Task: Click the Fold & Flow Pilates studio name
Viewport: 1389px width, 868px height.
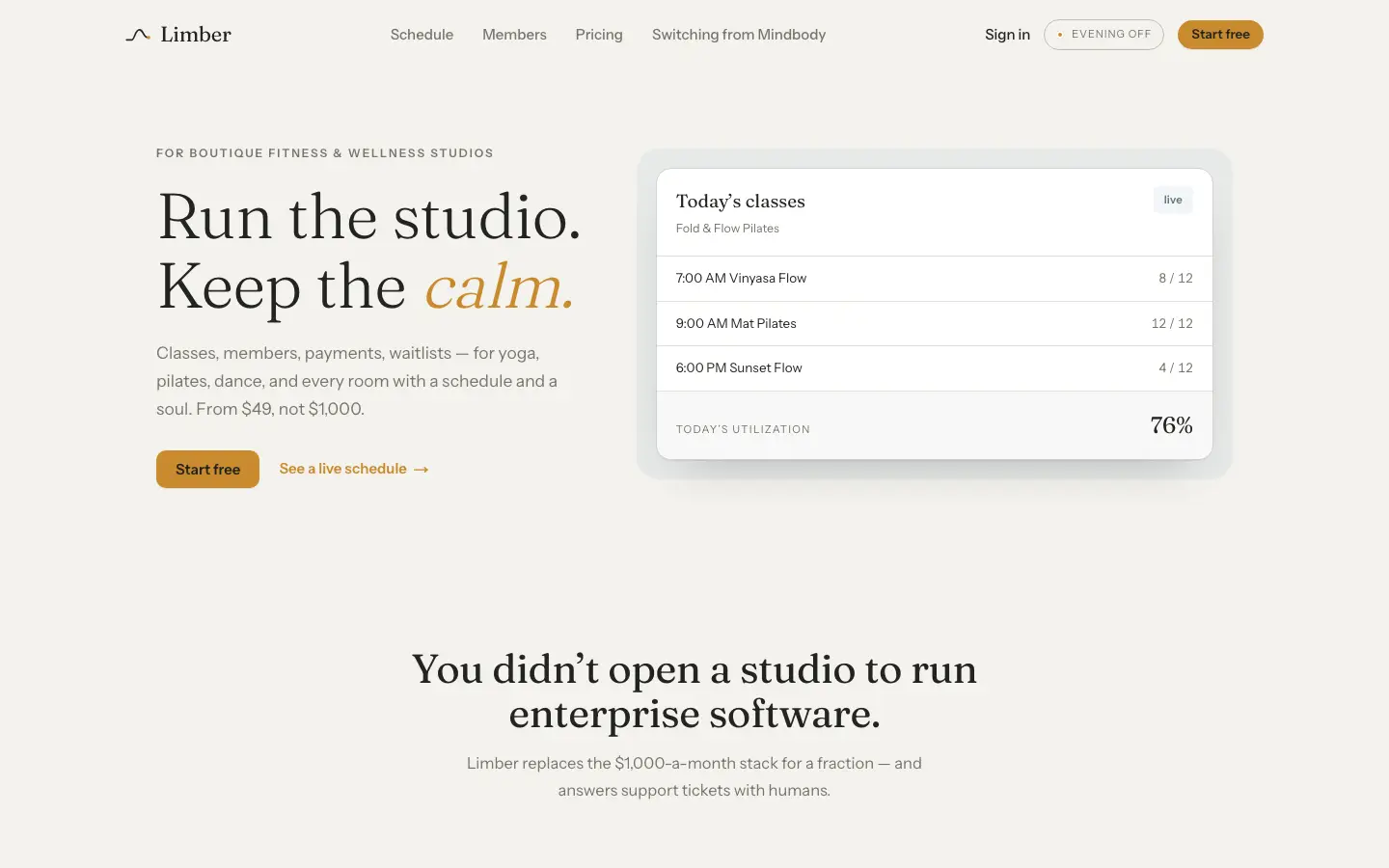Action: tap(727, 229)
